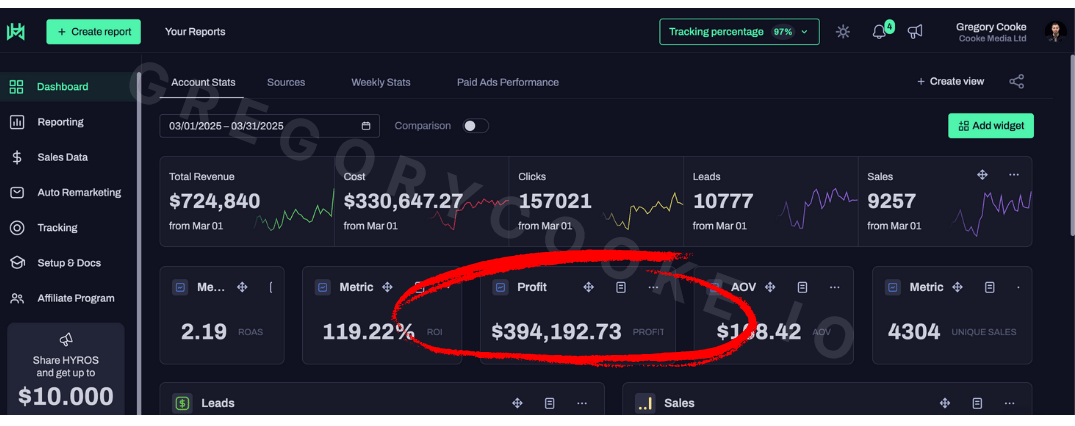Viewport: 1075px width, 426px height.
Task: Open the date range field
Action: coord(269,126)
